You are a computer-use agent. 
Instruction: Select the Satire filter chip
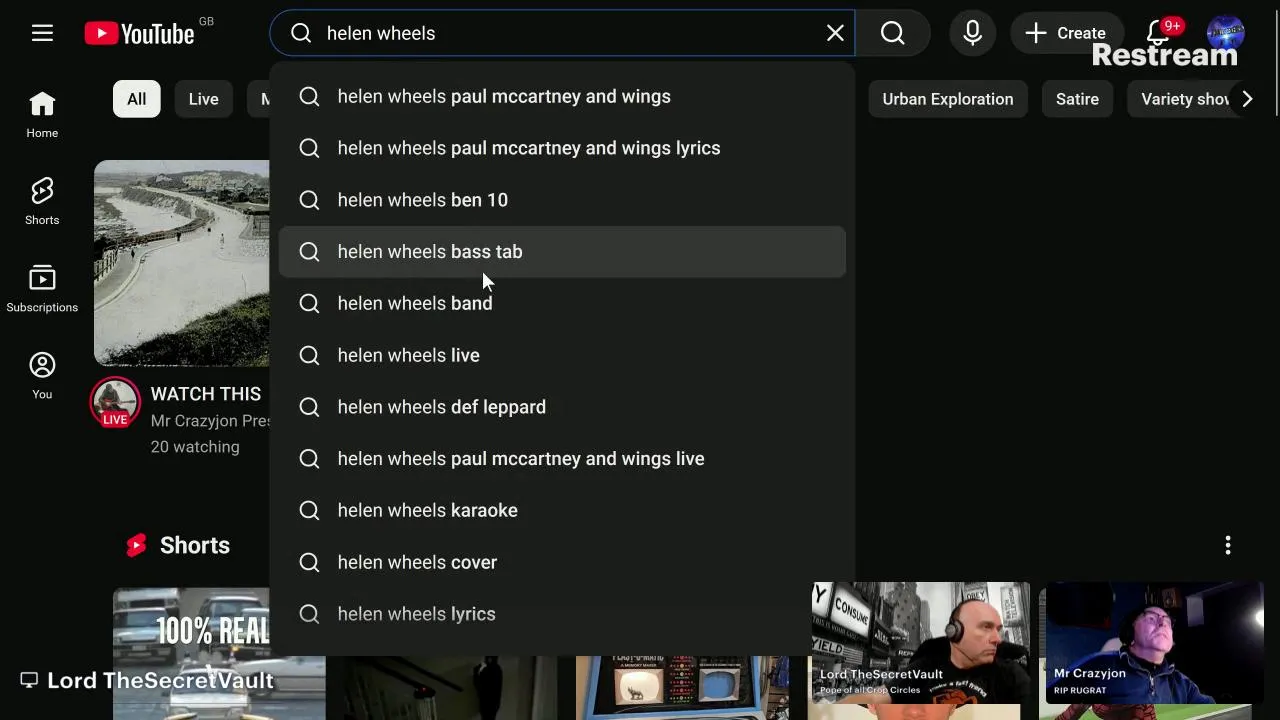point(1077,99)
